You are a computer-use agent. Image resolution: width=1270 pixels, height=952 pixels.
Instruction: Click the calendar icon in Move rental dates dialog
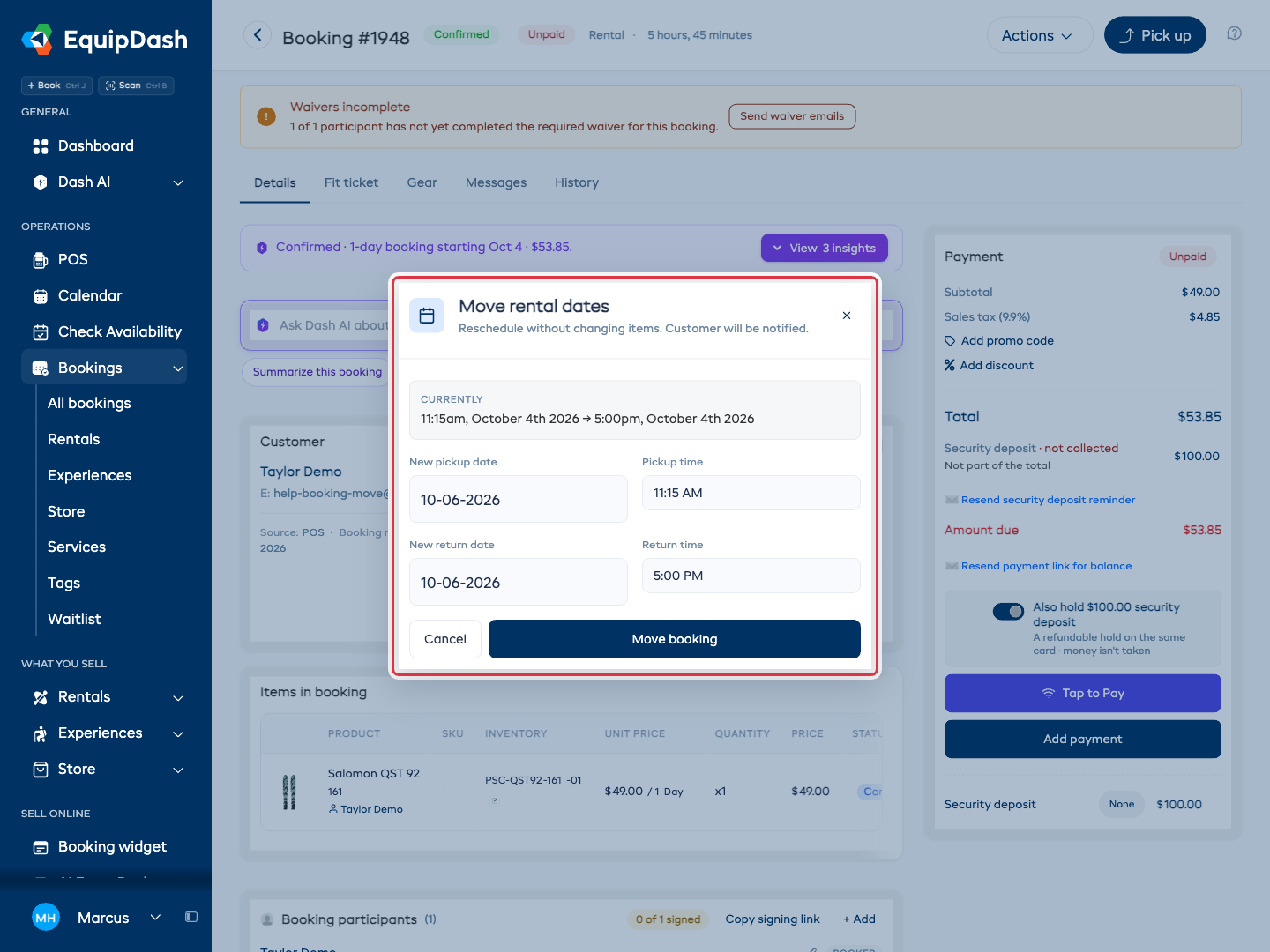[427, 316]
